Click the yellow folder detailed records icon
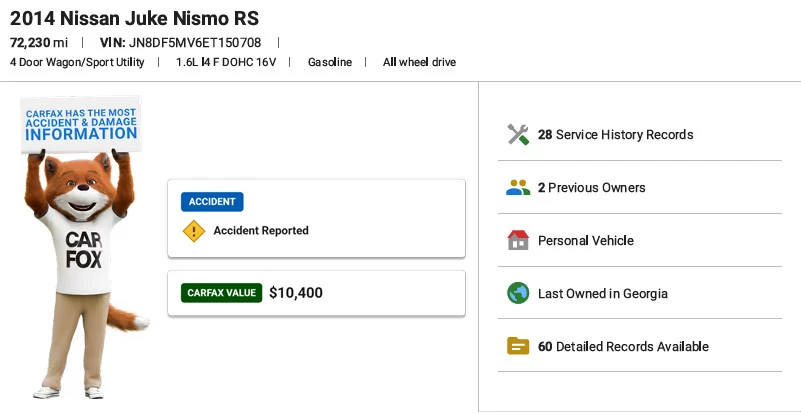The image size is (801, 414). coord(518,346)
